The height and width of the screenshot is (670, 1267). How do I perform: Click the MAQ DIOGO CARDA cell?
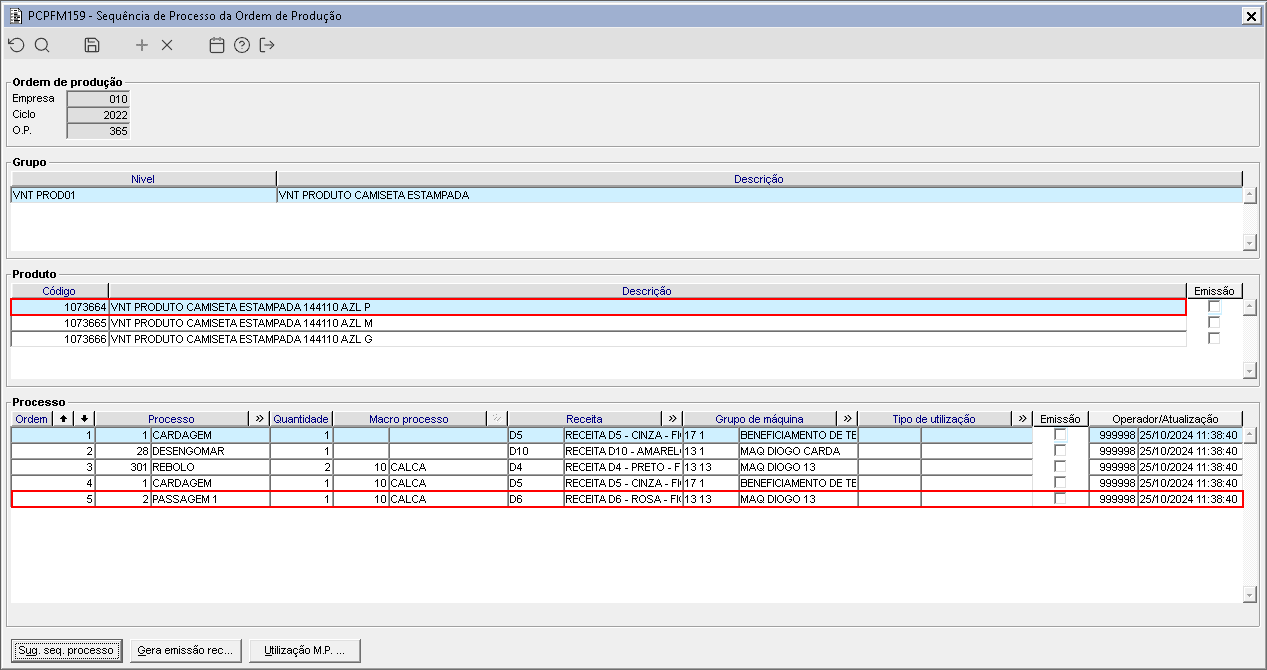click(797, 451)
